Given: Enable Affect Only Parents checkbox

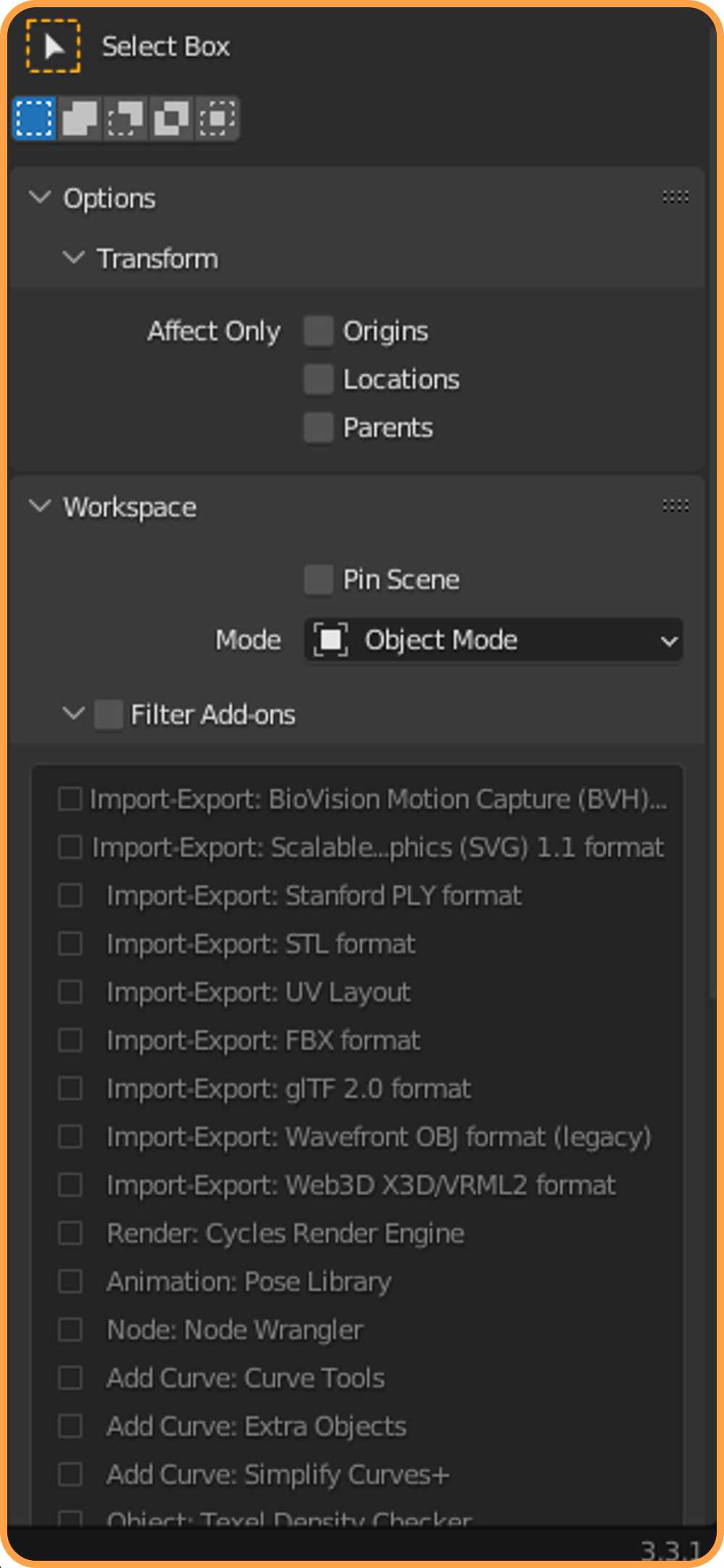Looking at the screenshot, I should tap(319, 428).
